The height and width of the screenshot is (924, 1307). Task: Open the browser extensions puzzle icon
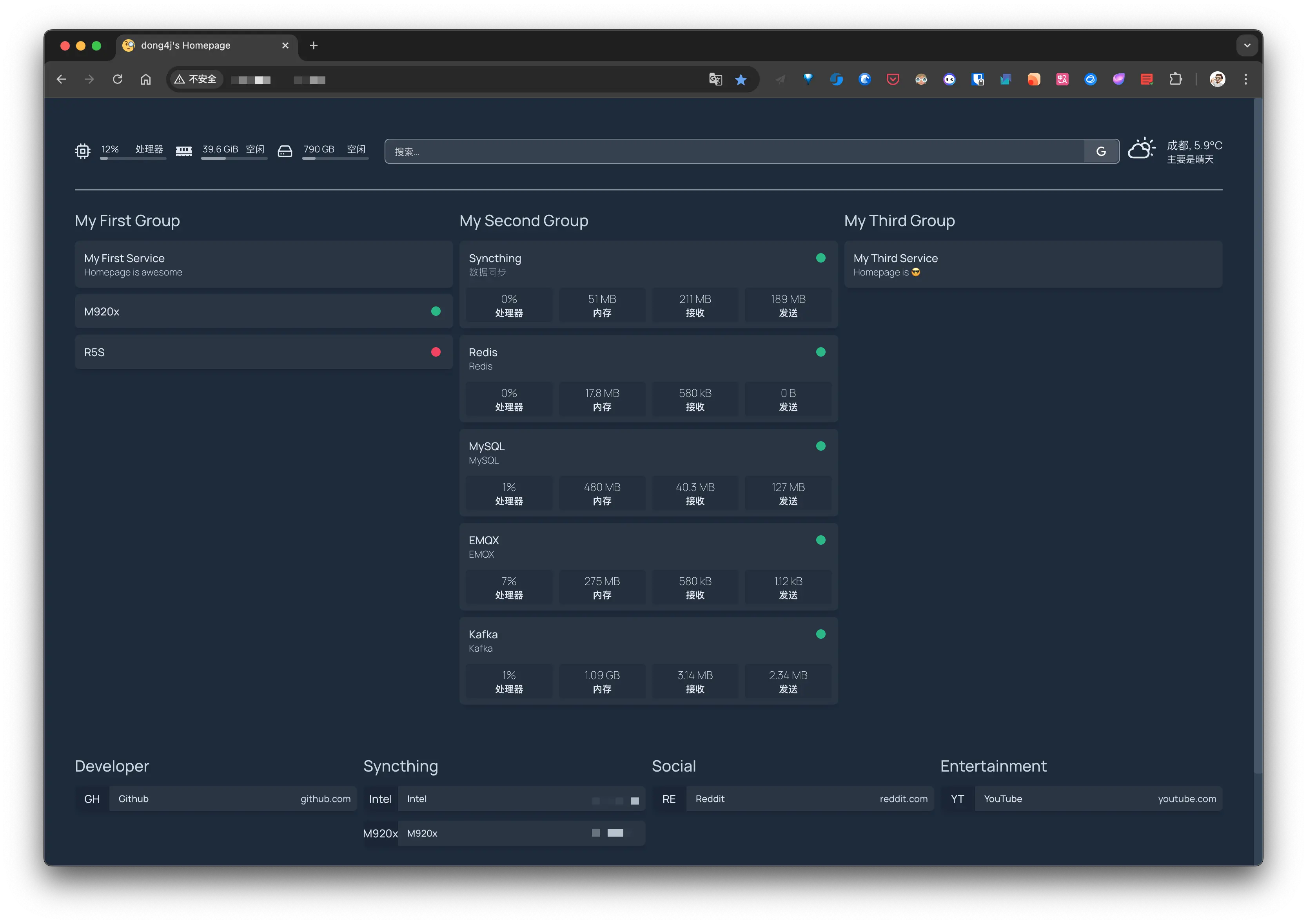[1175, 80]
